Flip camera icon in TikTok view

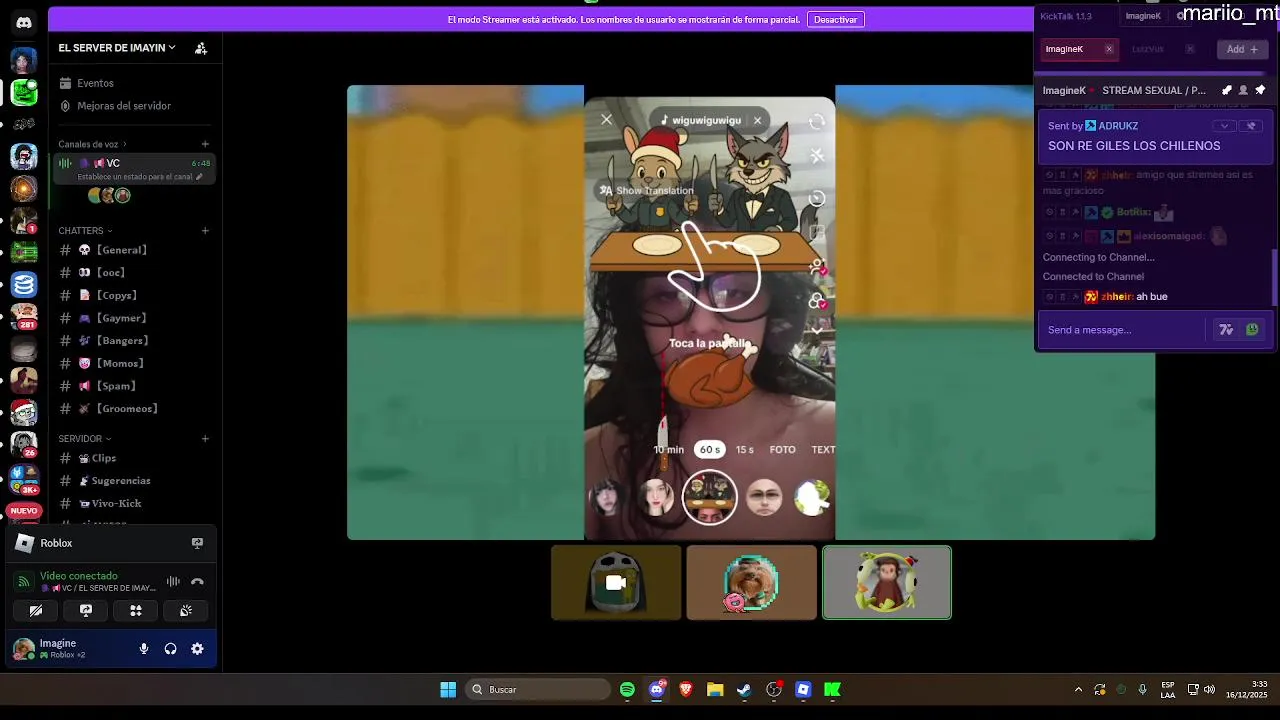click(817, 122)
